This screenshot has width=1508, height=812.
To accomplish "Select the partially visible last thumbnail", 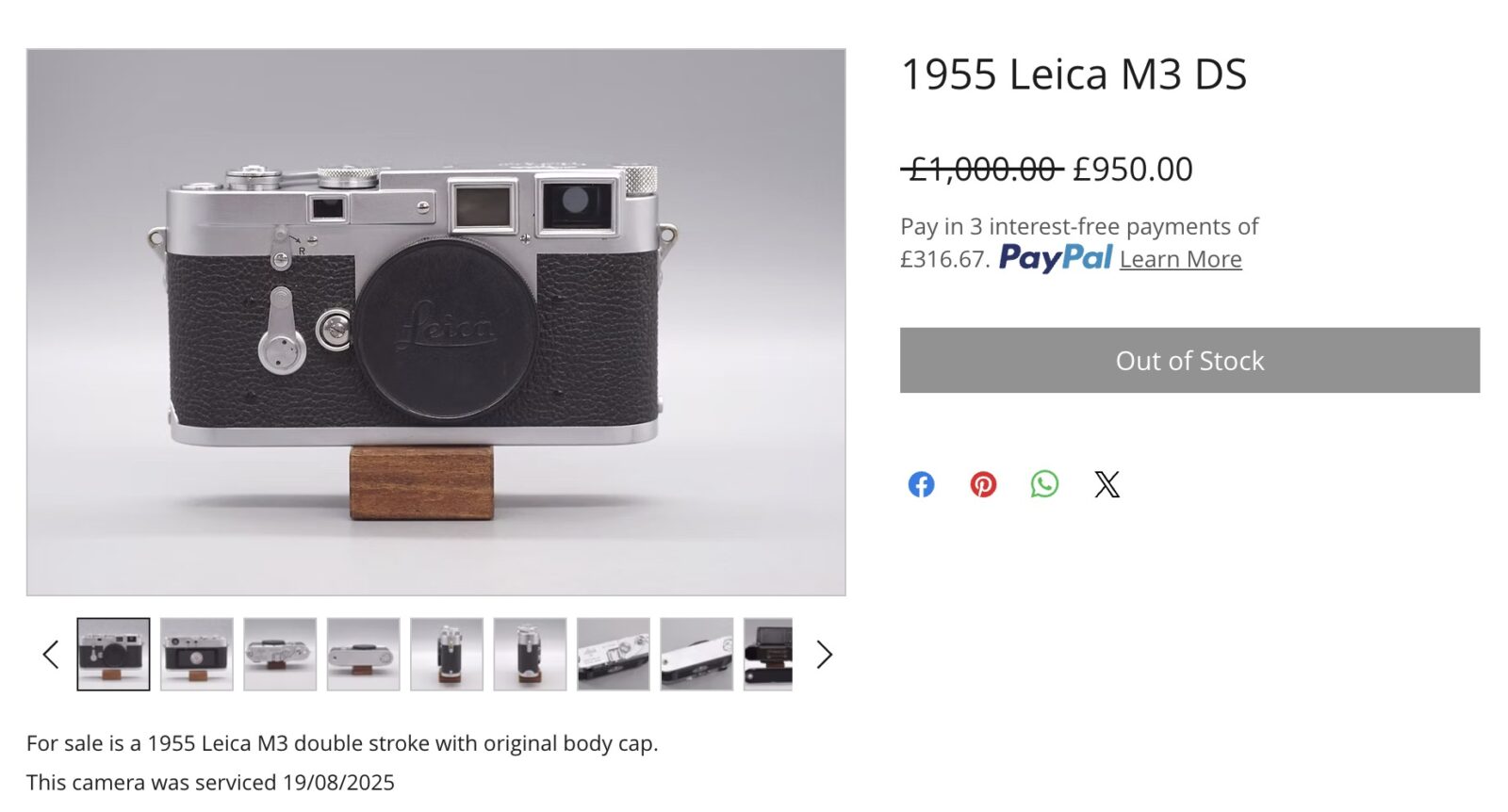I will point(768,655).
